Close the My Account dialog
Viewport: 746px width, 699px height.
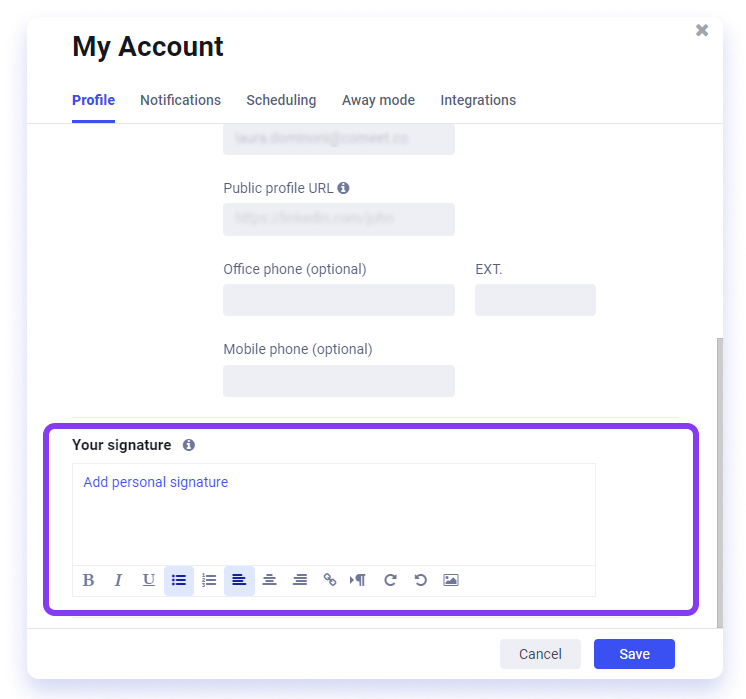tap(702, 30)
